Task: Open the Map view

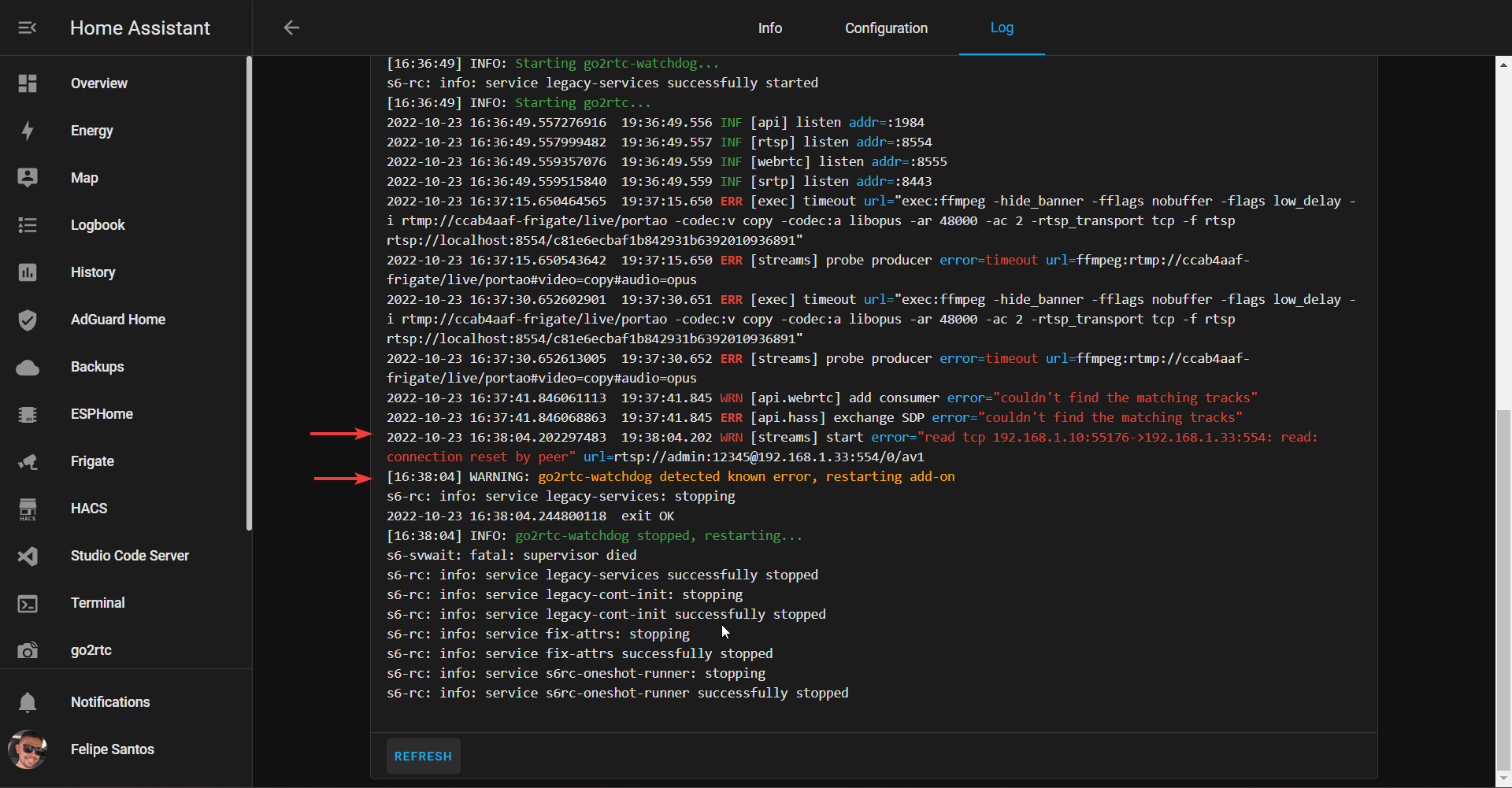Action: coord(85,178)
